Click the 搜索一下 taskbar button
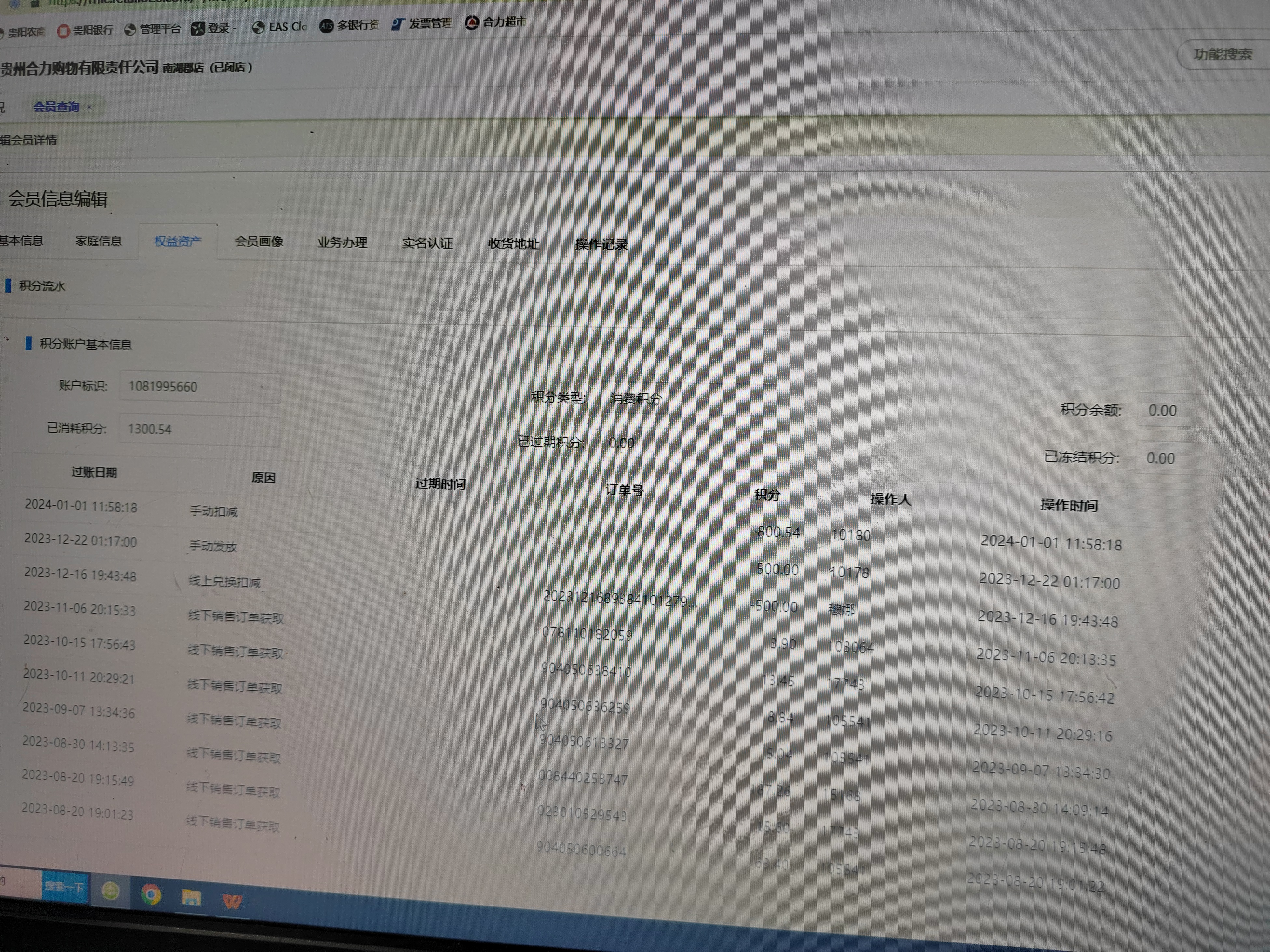Viewport: 1270px width, 952px height. click(64, 887)
